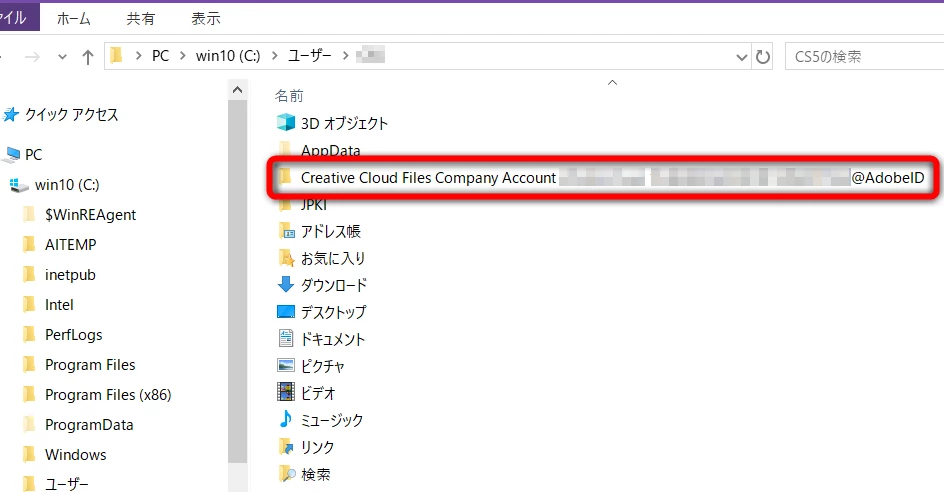
Task: Select ダウンロード in file list
Action: tap(334, 285)
